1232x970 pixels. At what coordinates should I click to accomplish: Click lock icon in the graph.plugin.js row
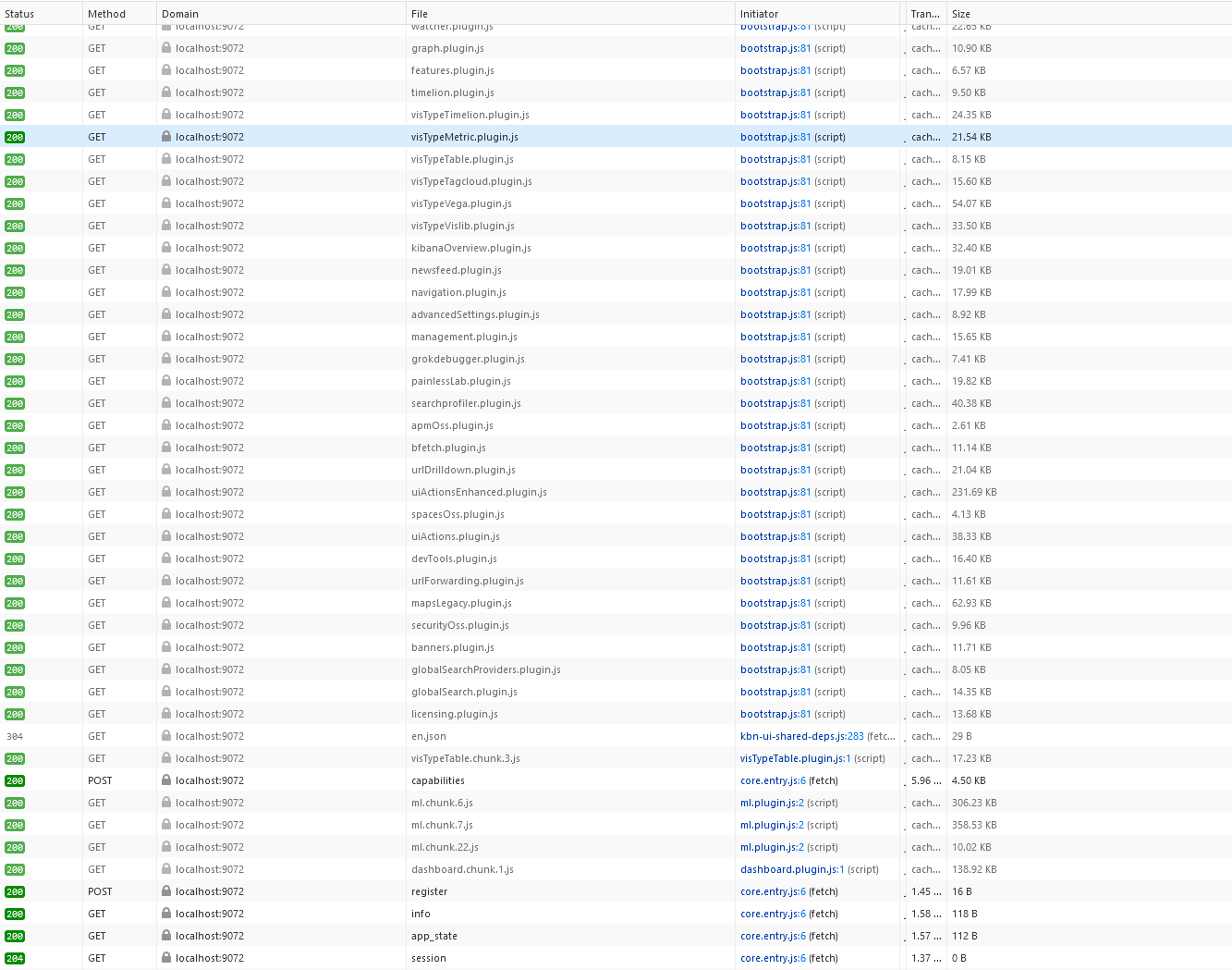tap(166, 48)
